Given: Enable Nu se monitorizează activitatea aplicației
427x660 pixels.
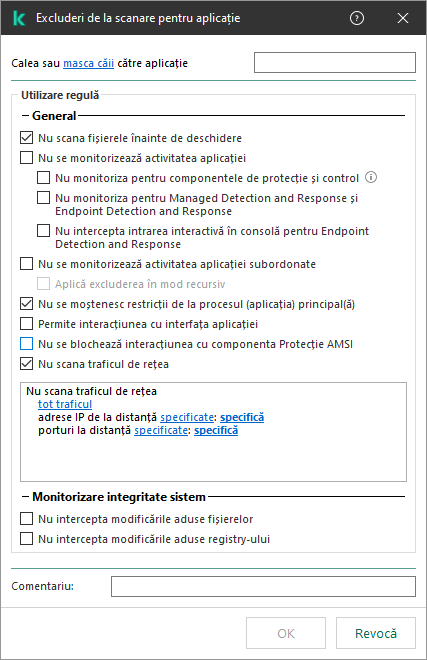Looking at the screenshot, I should (x=27, y=158).
